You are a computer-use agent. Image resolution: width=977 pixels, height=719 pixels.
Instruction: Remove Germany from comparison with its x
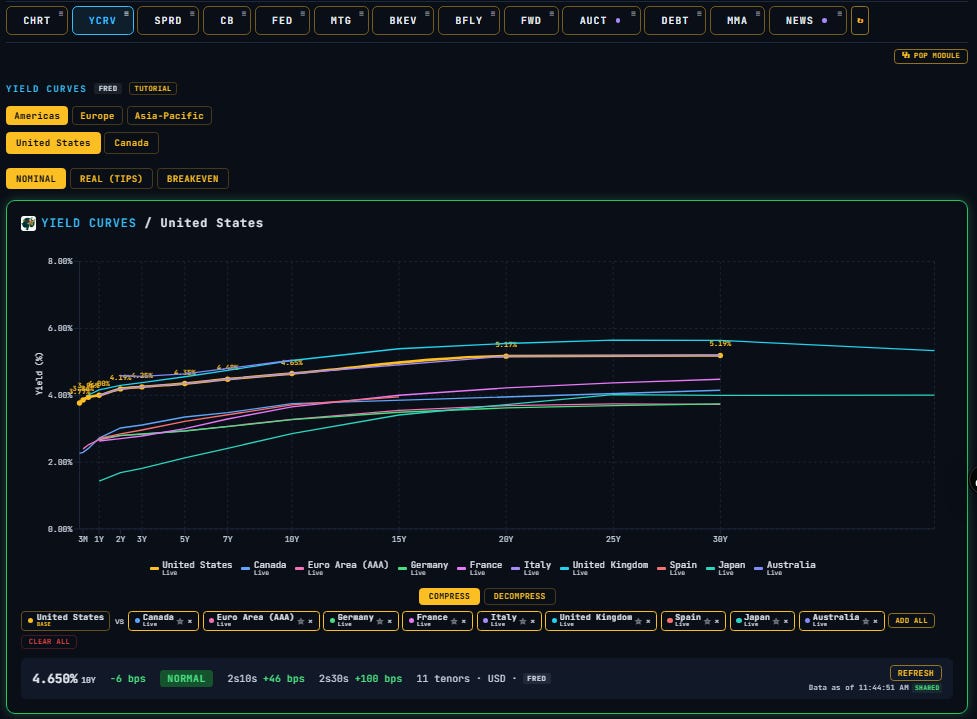[389, 621]
